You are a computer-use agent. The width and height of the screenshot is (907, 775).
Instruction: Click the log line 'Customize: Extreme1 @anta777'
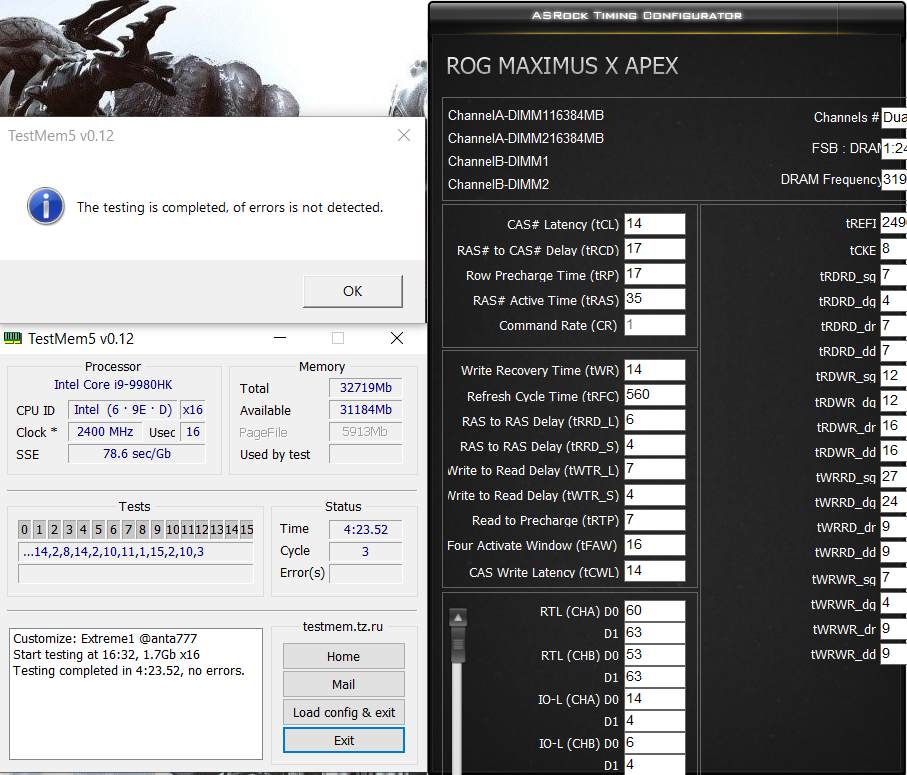point(105,639)
